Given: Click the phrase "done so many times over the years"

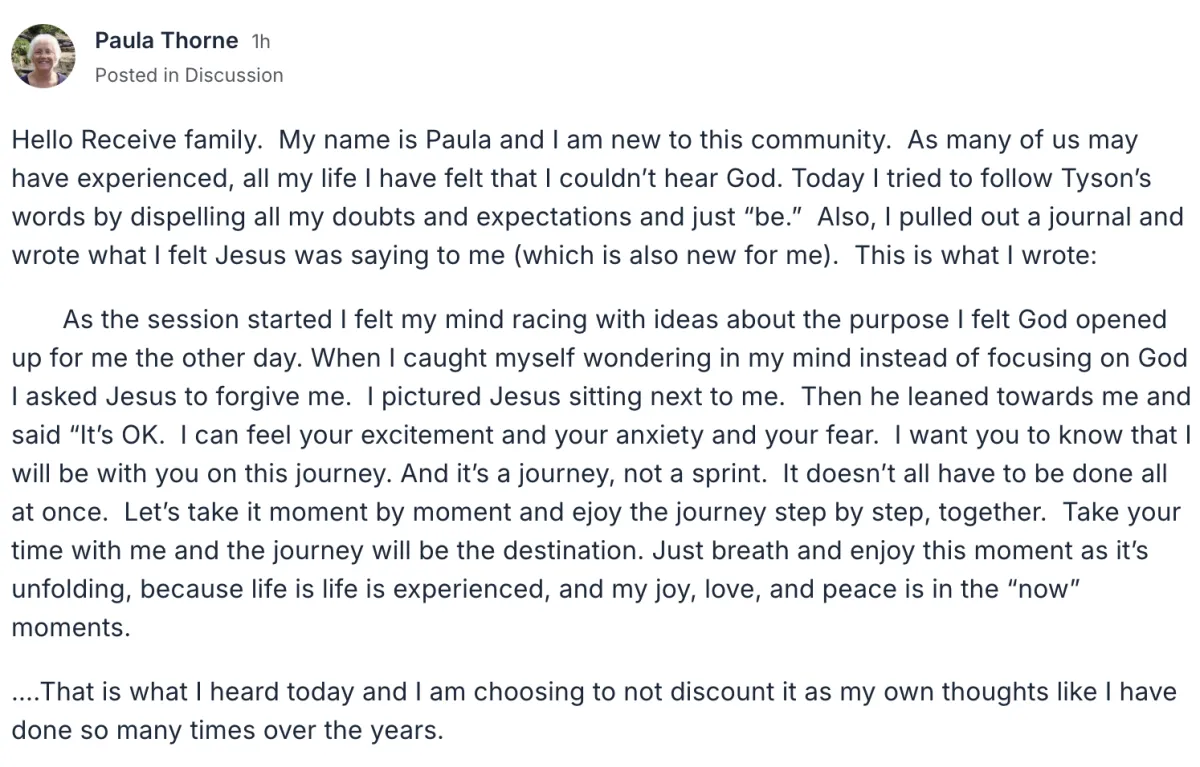Looking at the screenshot, I should pos(226,730).
